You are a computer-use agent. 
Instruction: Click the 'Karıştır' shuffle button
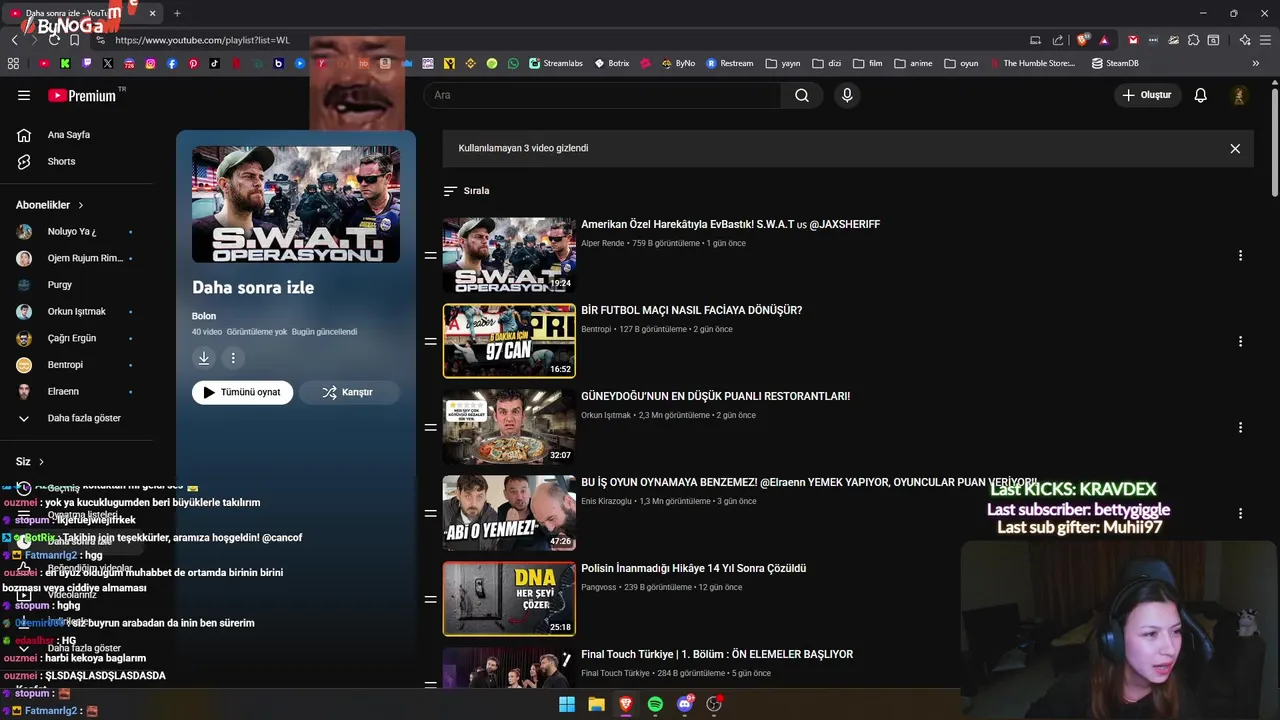tap(349, 392)
